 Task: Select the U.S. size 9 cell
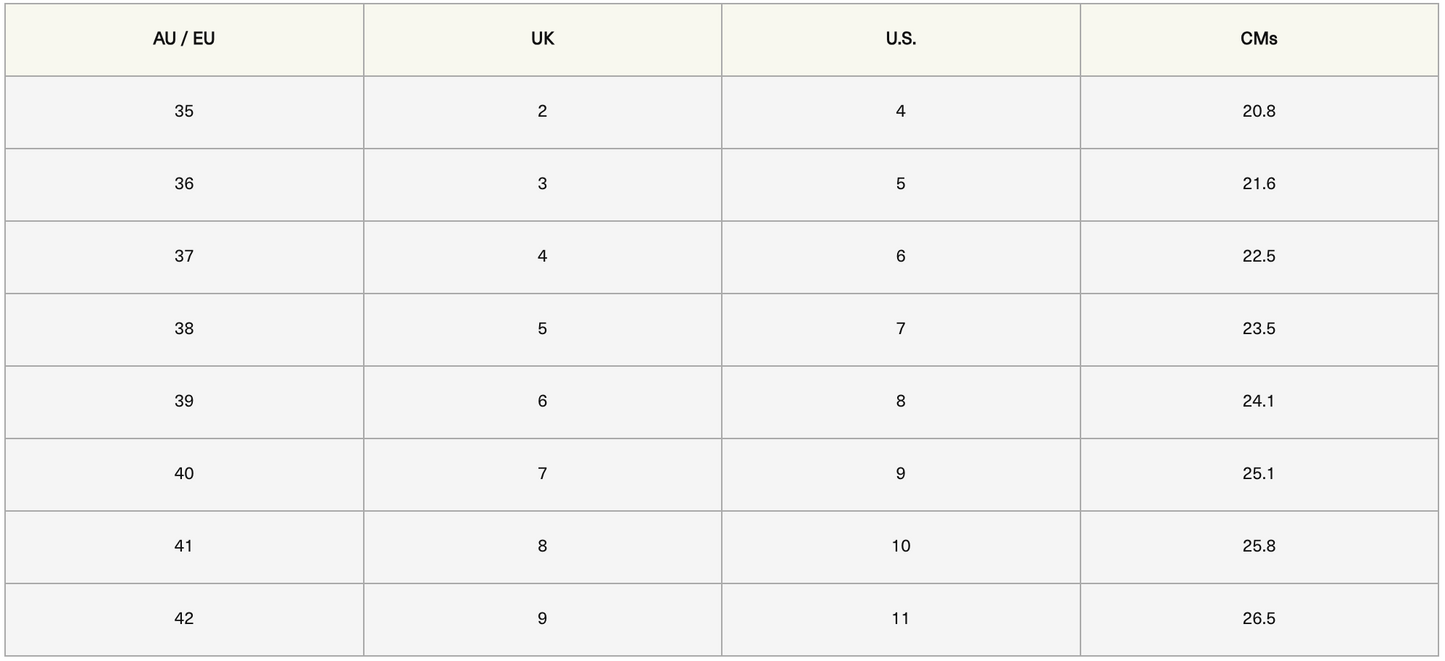point(900,474)
